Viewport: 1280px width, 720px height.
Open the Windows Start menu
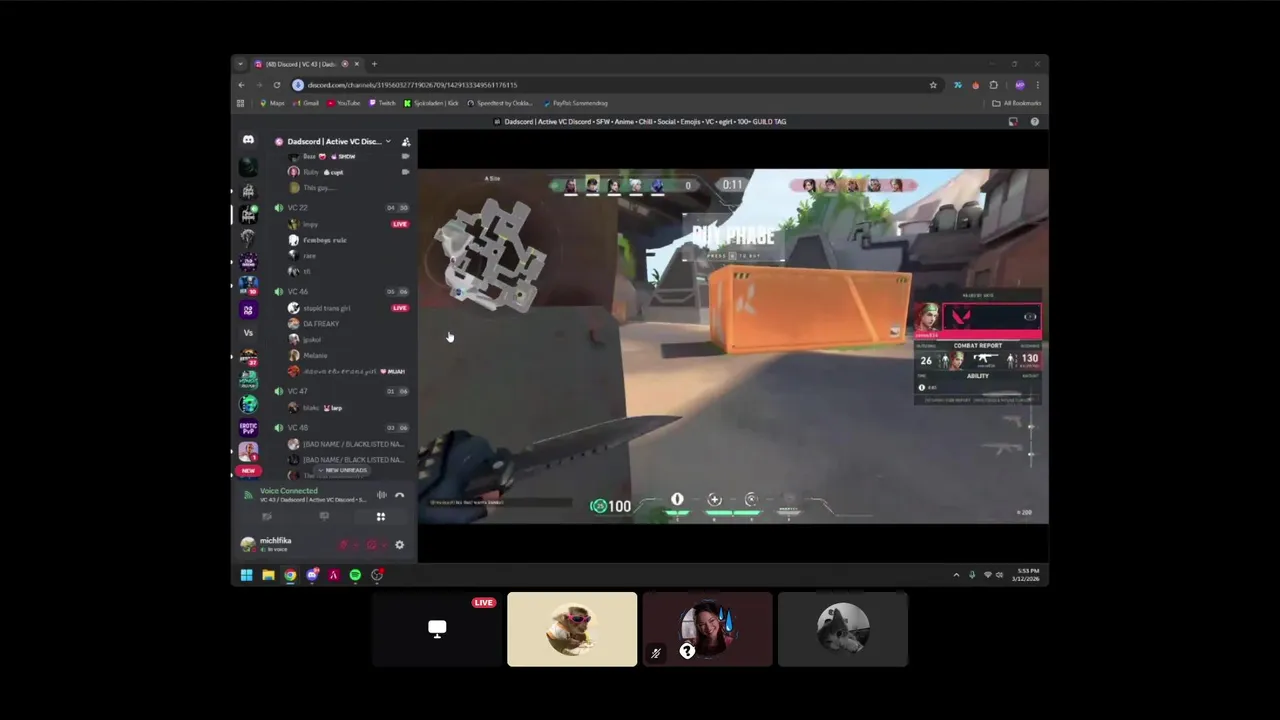pyautogui.click(x=246, y=575)
